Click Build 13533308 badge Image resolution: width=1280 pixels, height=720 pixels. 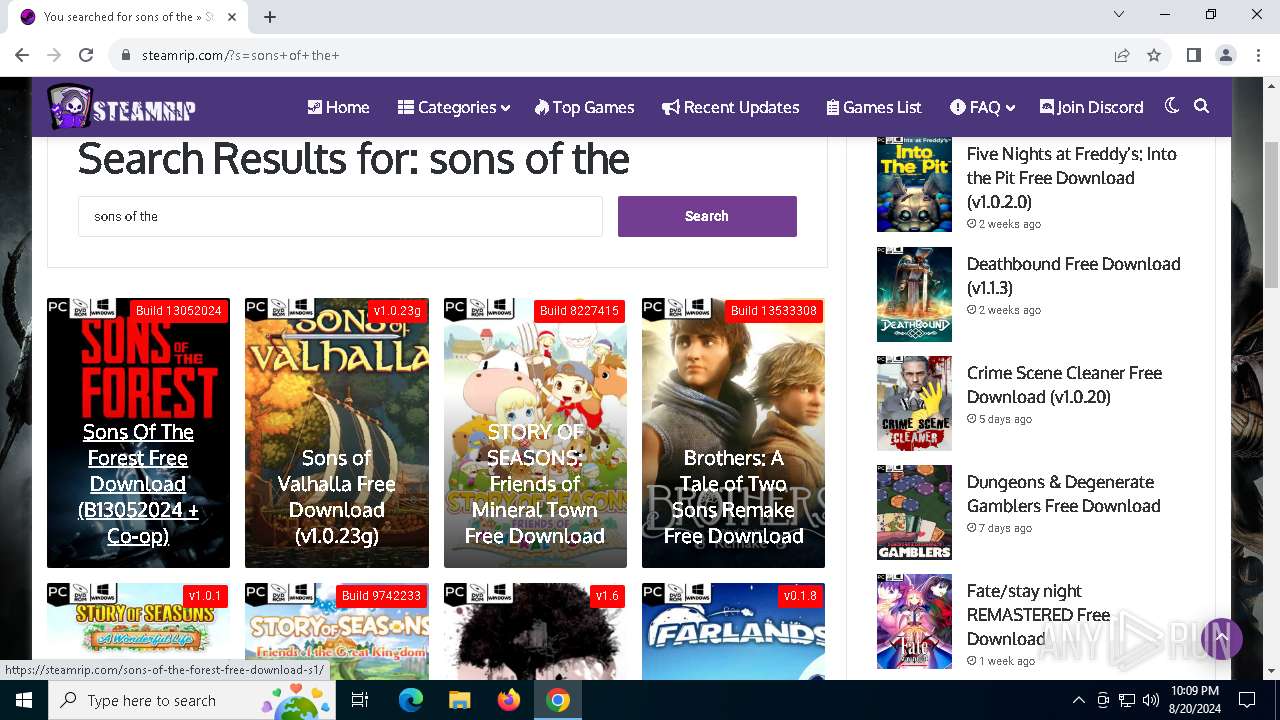(x=774, y=311)
